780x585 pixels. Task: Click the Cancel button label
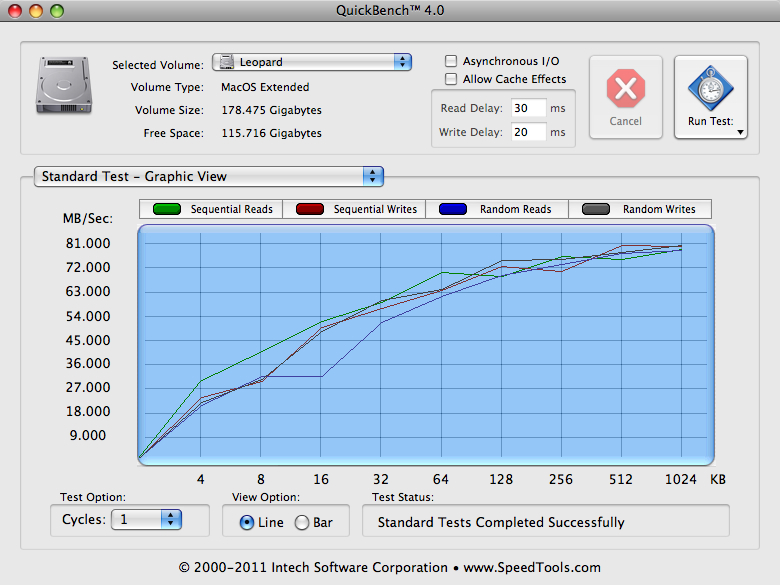pyautogui.click(x=625, y=121)
